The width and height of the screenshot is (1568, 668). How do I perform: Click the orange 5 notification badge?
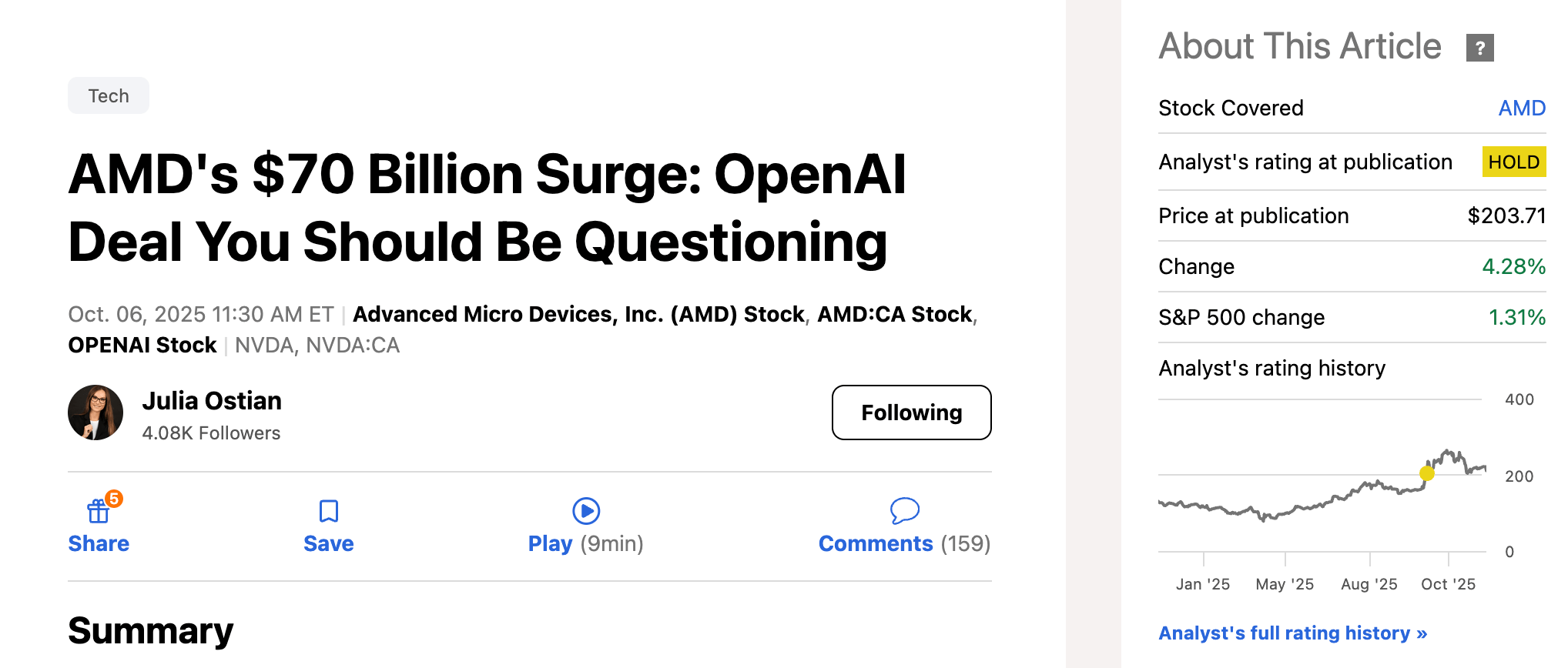click(114, 499)
